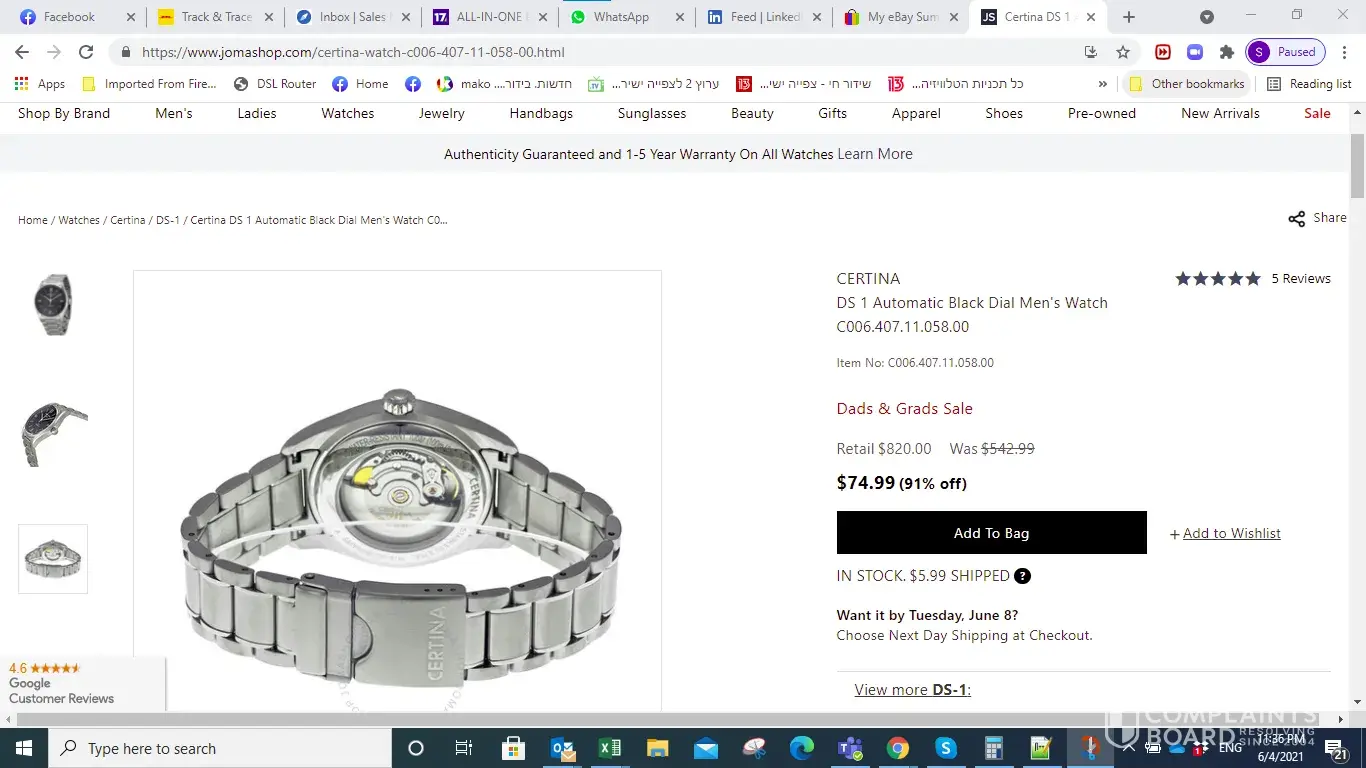The image size is (1366, 768).
Task: Open Windows Start menu
Action: coord(23,748)
